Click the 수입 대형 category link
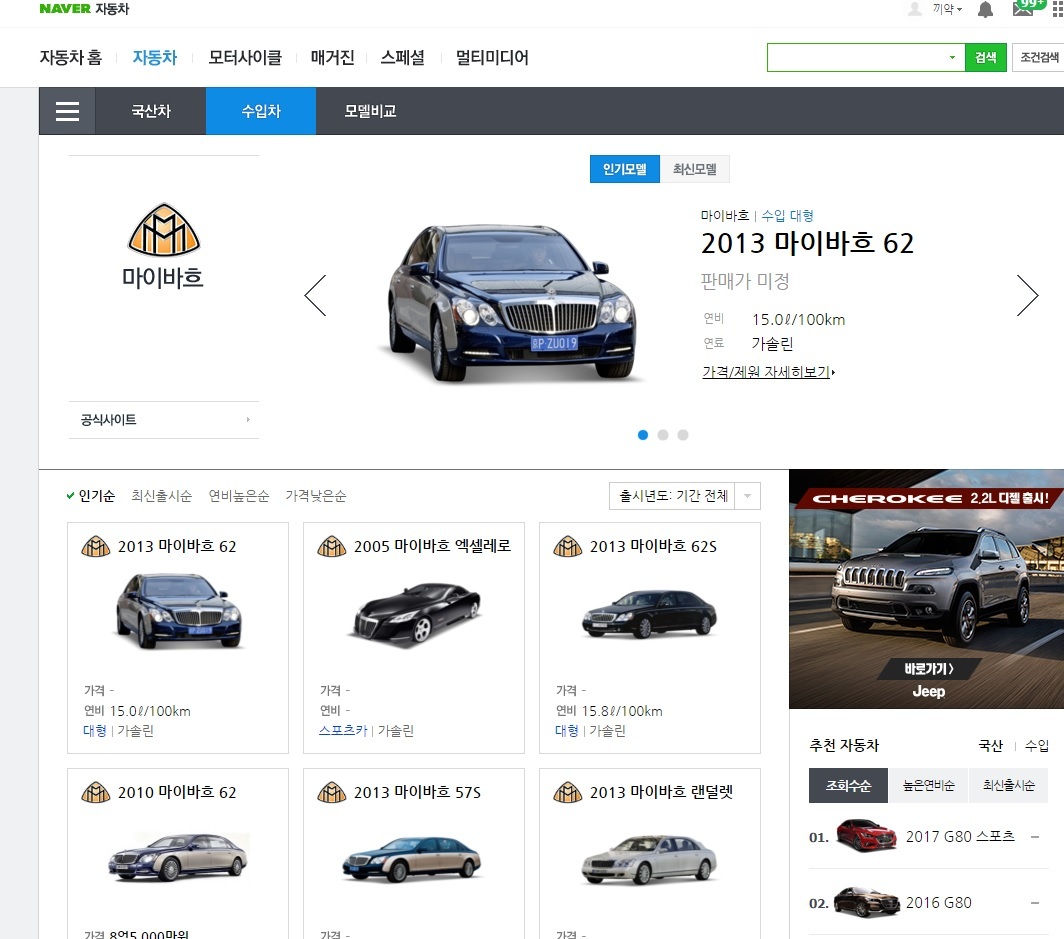Image resolution: width=1064 pixels, height=939 pixels. 787,216
